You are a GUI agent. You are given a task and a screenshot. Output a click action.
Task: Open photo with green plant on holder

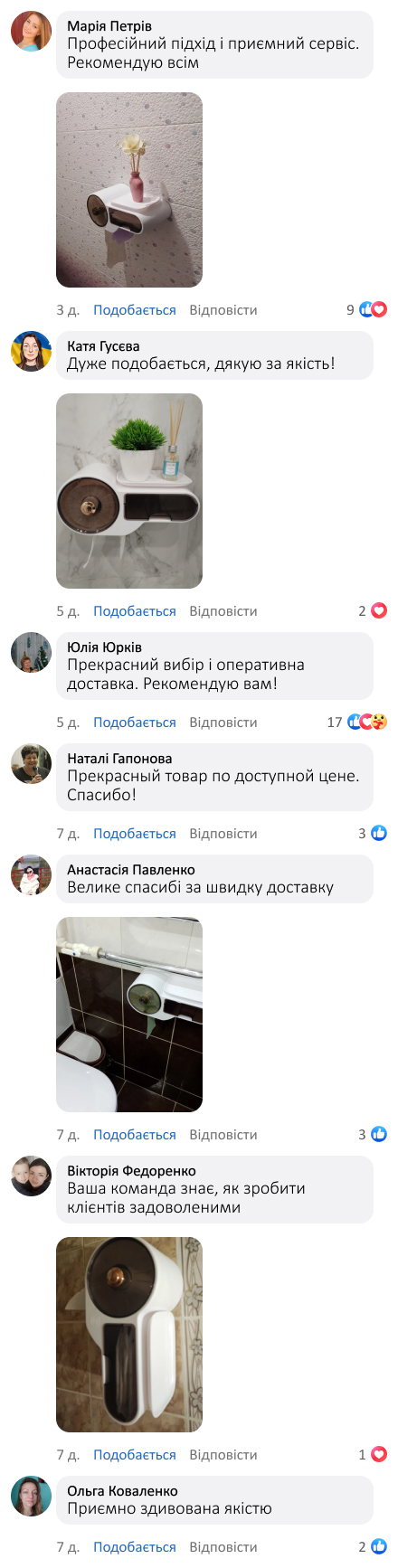tap(129, 491)
